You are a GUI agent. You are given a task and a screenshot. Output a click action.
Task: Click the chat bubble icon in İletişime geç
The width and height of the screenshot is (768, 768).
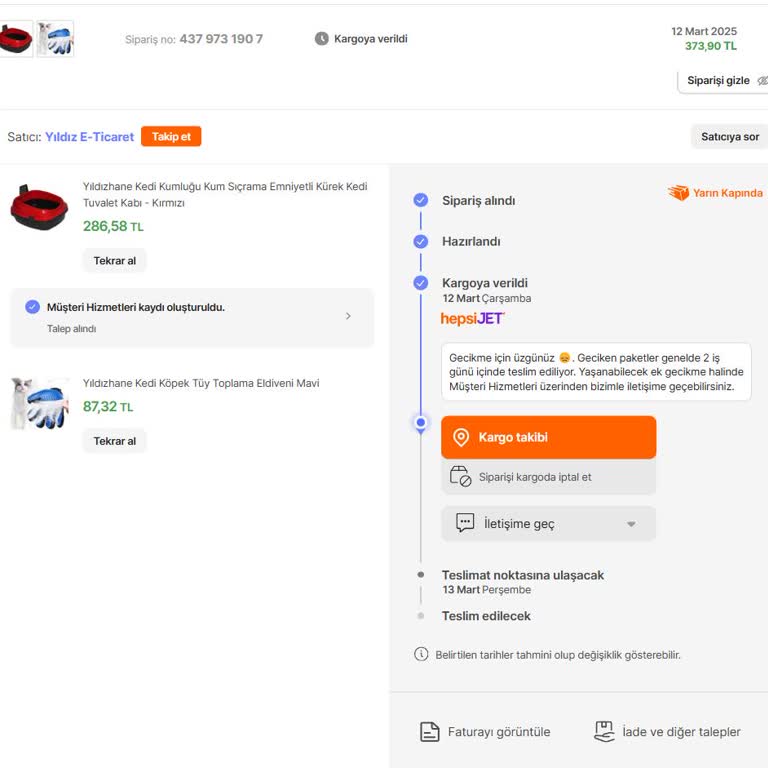[465, 523]
